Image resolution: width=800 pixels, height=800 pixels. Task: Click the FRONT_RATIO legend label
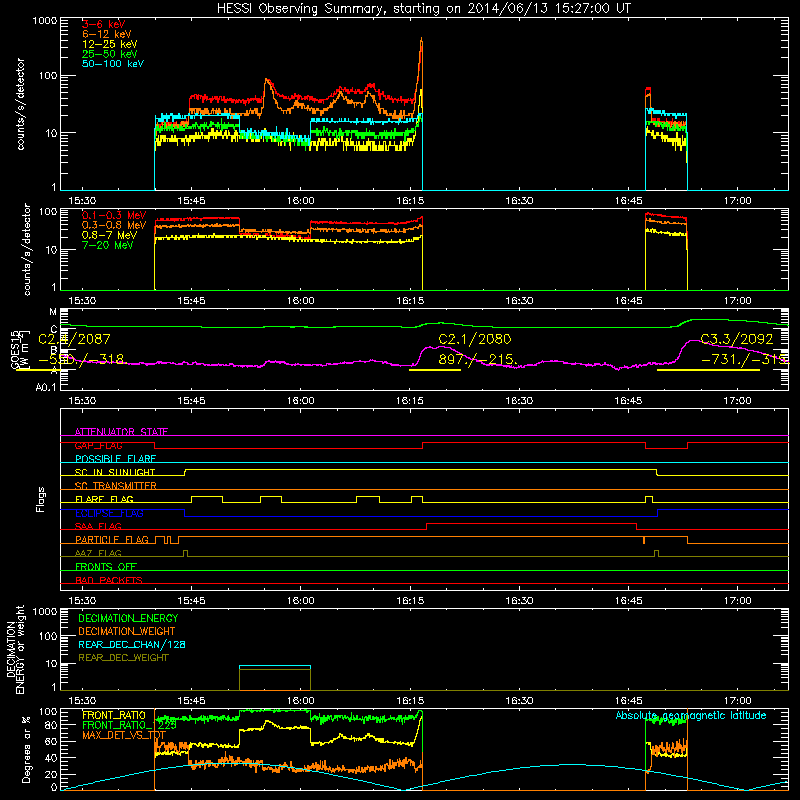coord(114,715)
